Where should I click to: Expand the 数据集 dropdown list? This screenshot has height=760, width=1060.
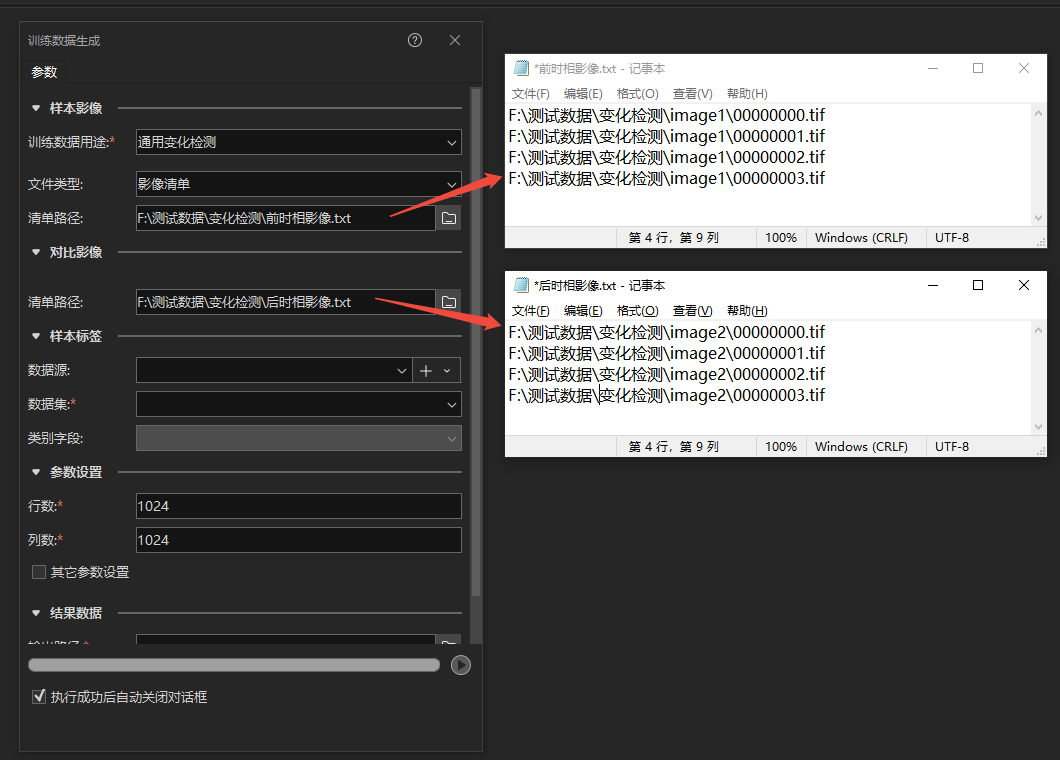(299, 404)
